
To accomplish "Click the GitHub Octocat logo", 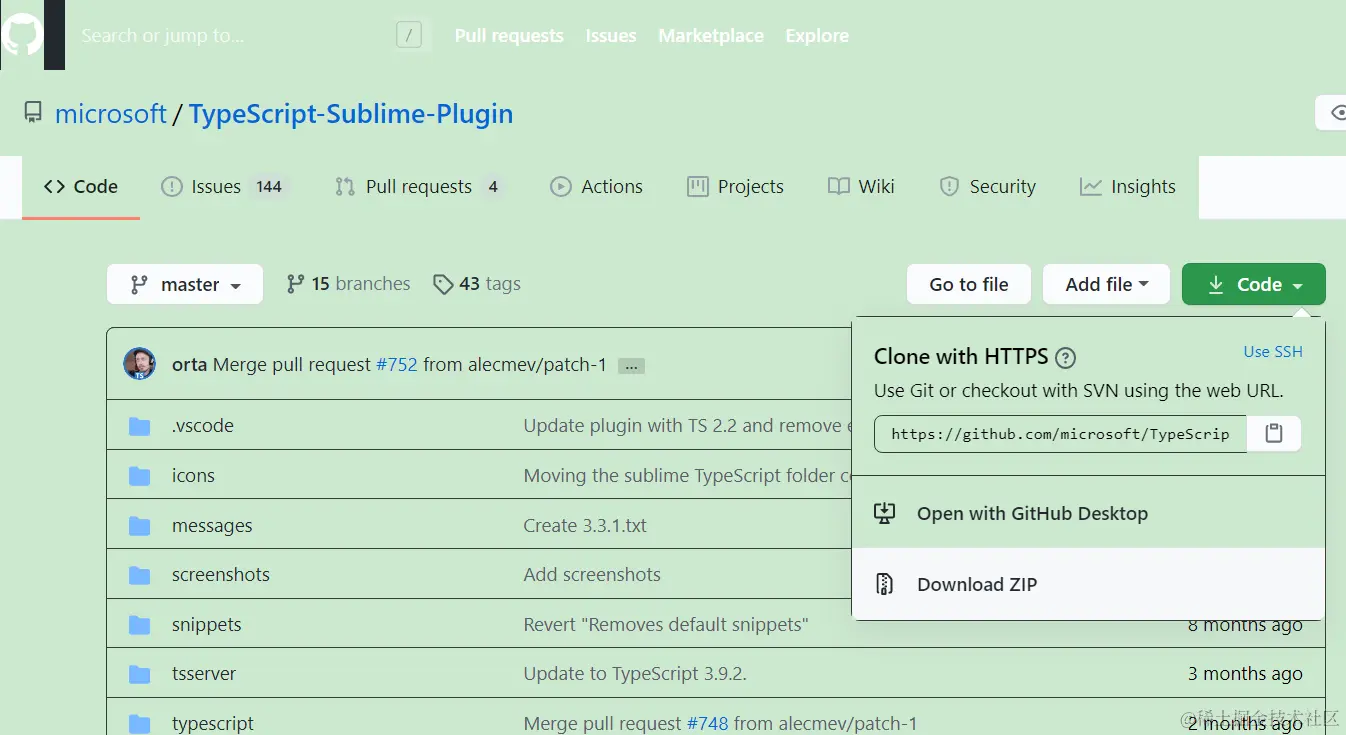I will coord(22,36).
